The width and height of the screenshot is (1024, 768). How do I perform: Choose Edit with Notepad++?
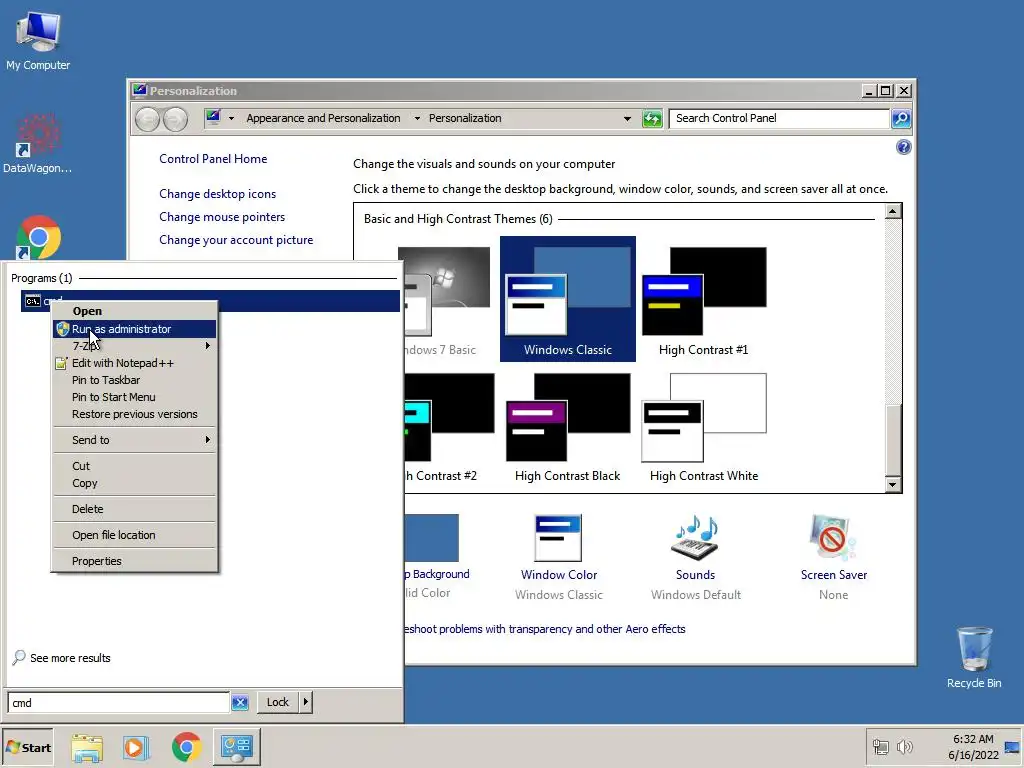pos(134,363)
